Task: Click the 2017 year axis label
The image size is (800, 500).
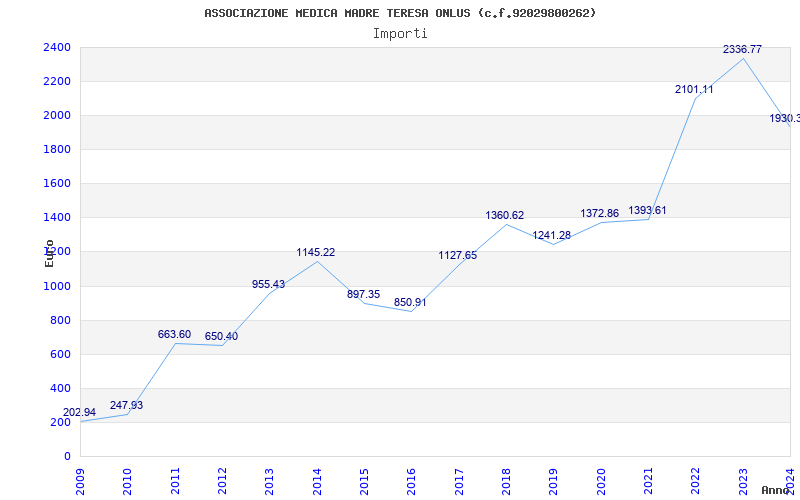Action: [x=459, y=481]
